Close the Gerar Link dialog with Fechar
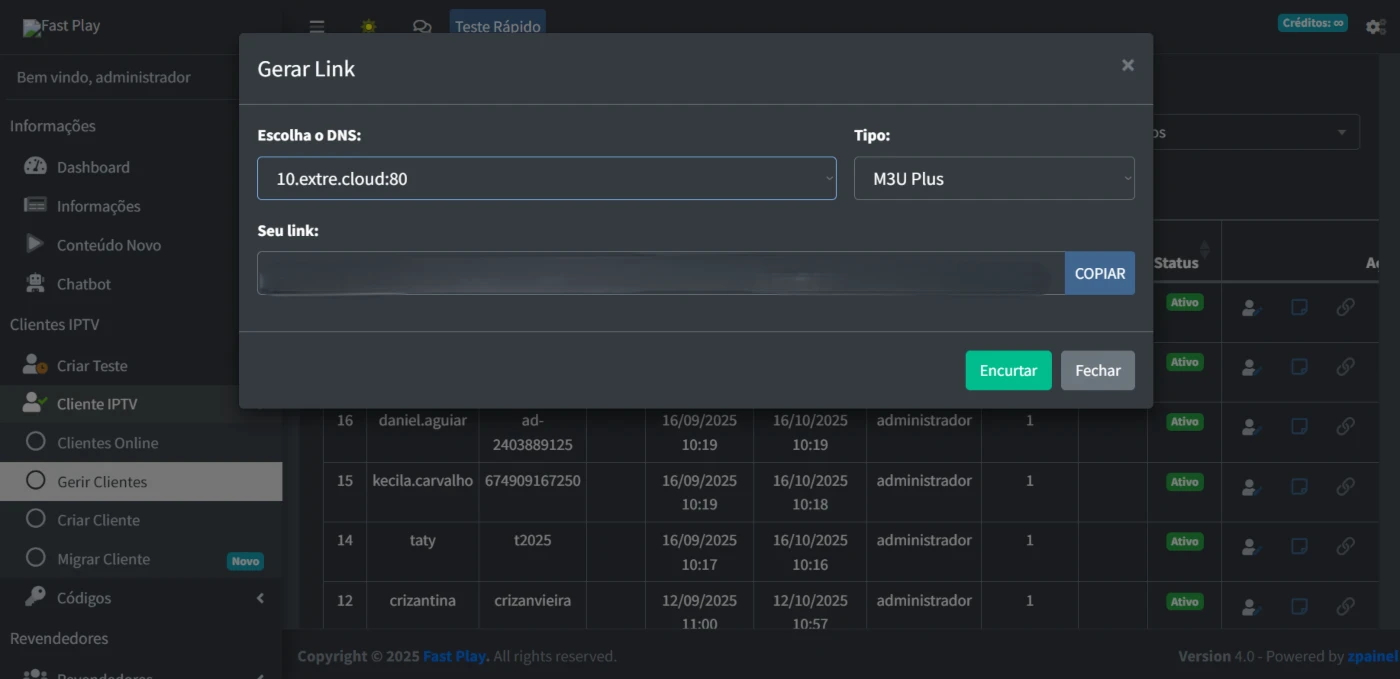 (x=1097, y=370)
